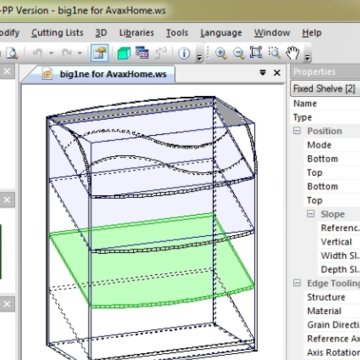Click the undo arrow icon
The width and height of the screenshot is (360, 360).
point(38,53)
